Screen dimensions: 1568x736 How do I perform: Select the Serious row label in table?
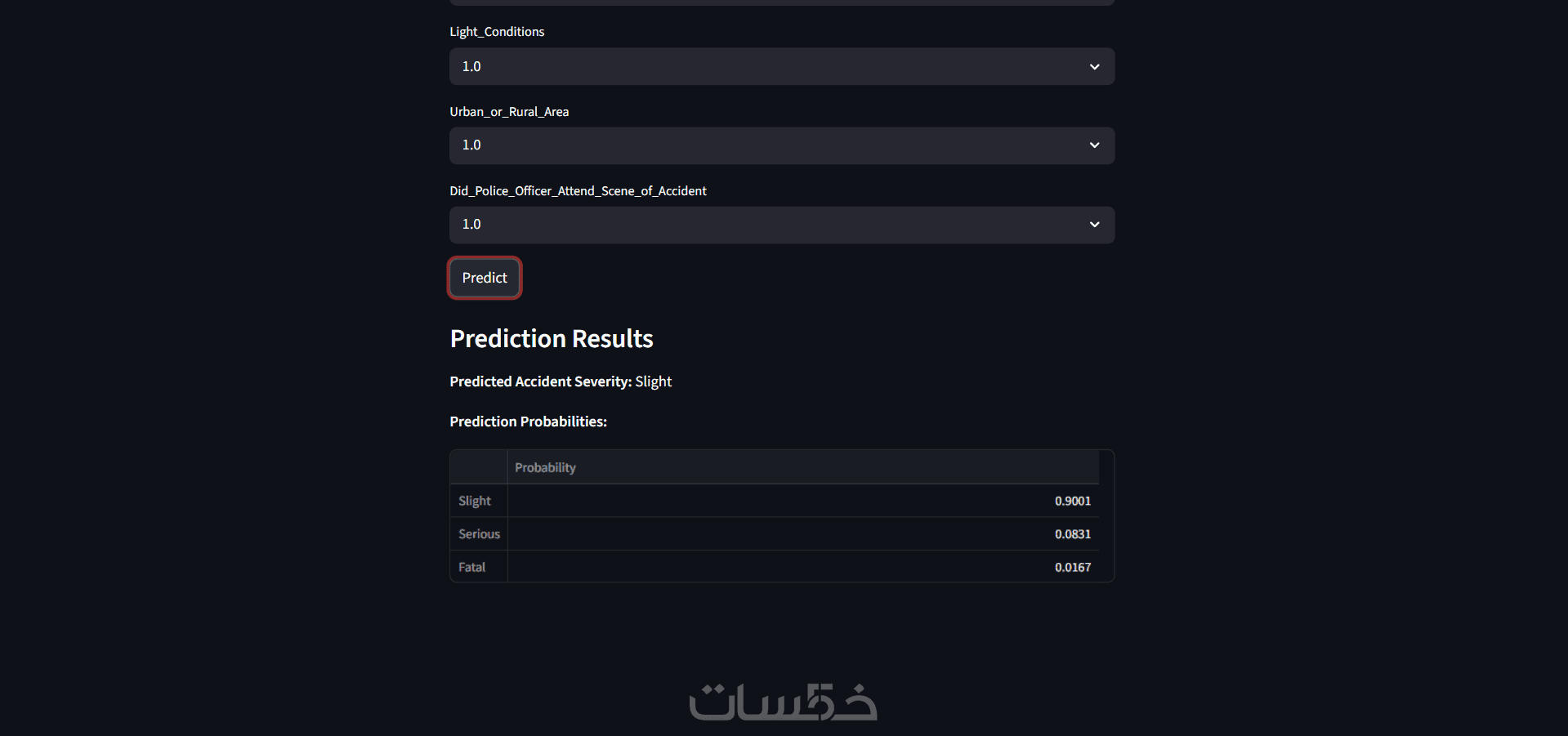479,534
